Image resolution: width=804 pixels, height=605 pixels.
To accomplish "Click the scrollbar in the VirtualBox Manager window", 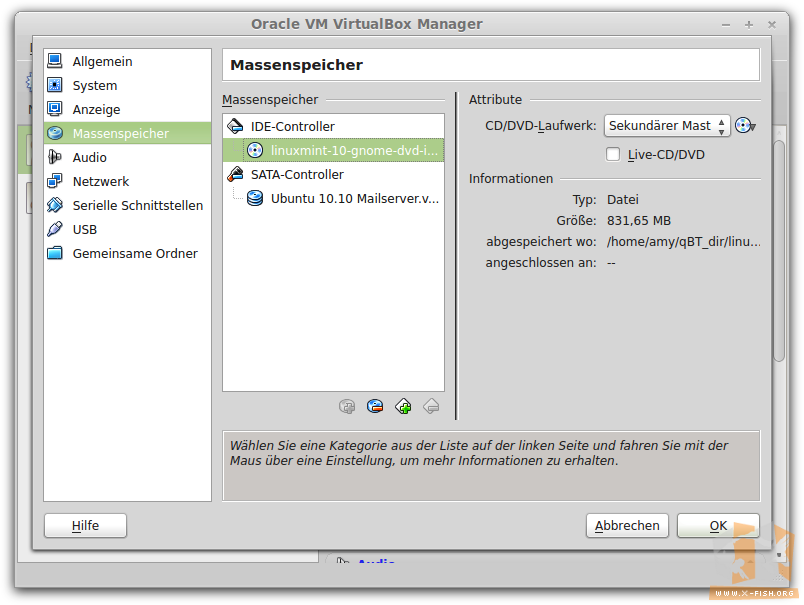I will pos(779,250).
